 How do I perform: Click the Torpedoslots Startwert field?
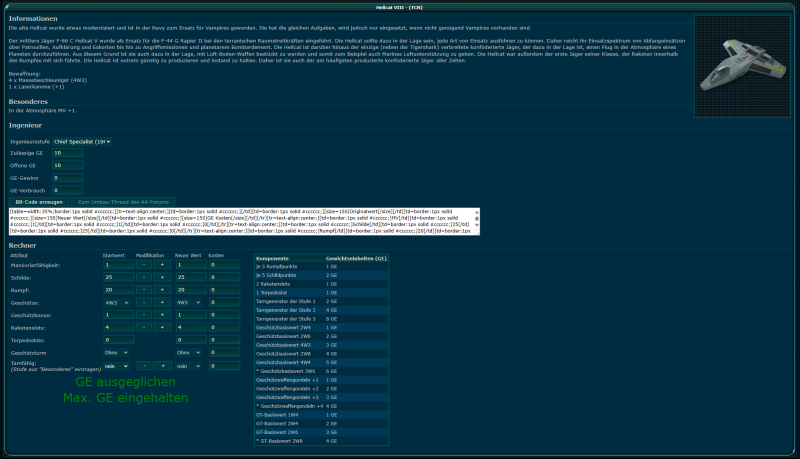[117, 340]
